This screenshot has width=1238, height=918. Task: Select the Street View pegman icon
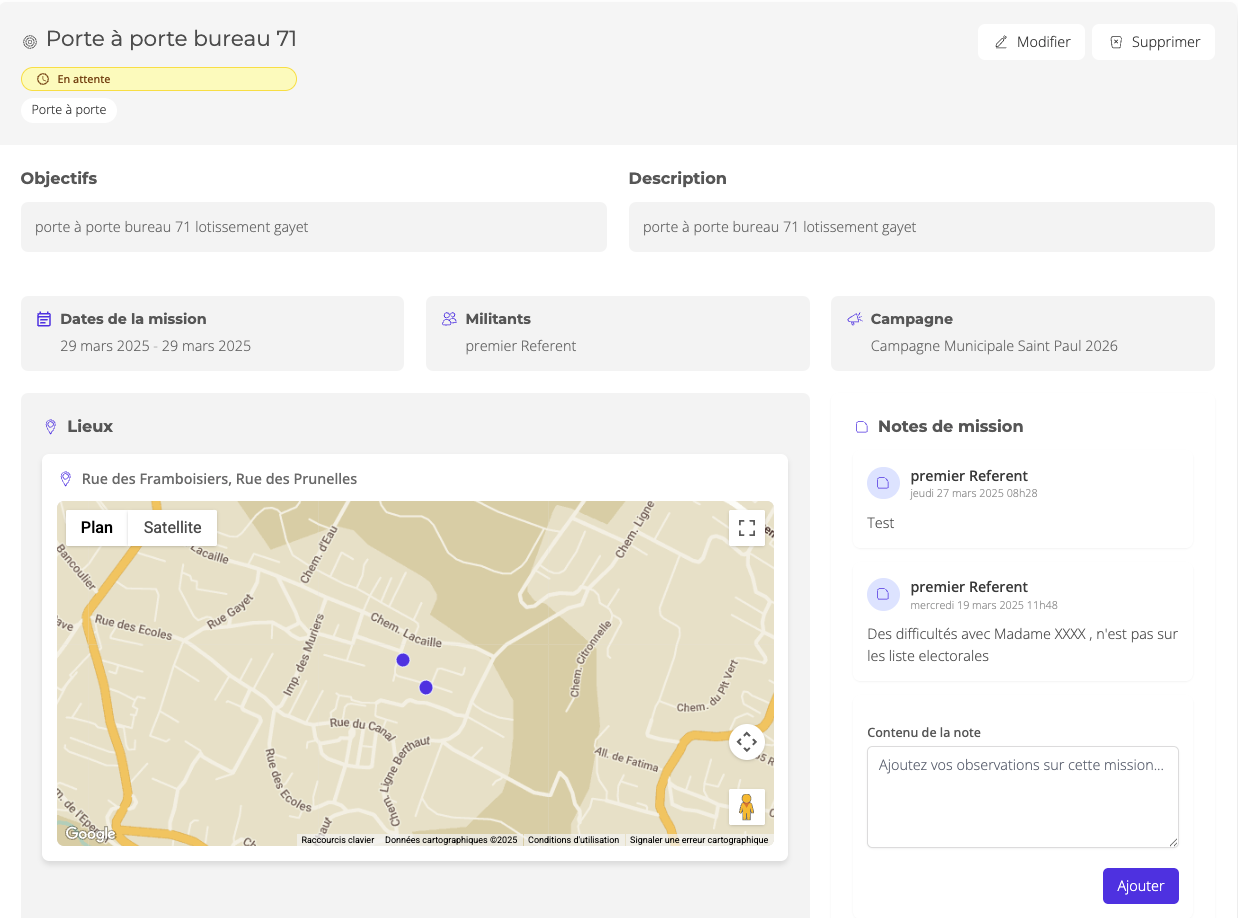pos(747,807)
